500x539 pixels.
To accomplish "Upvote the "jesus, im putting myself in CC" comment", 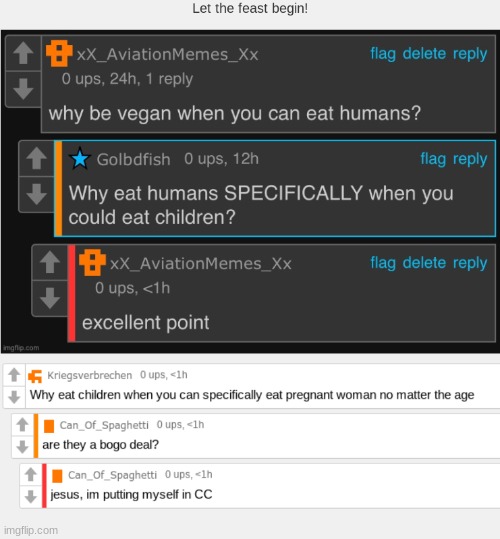I will tap(31, 474).
